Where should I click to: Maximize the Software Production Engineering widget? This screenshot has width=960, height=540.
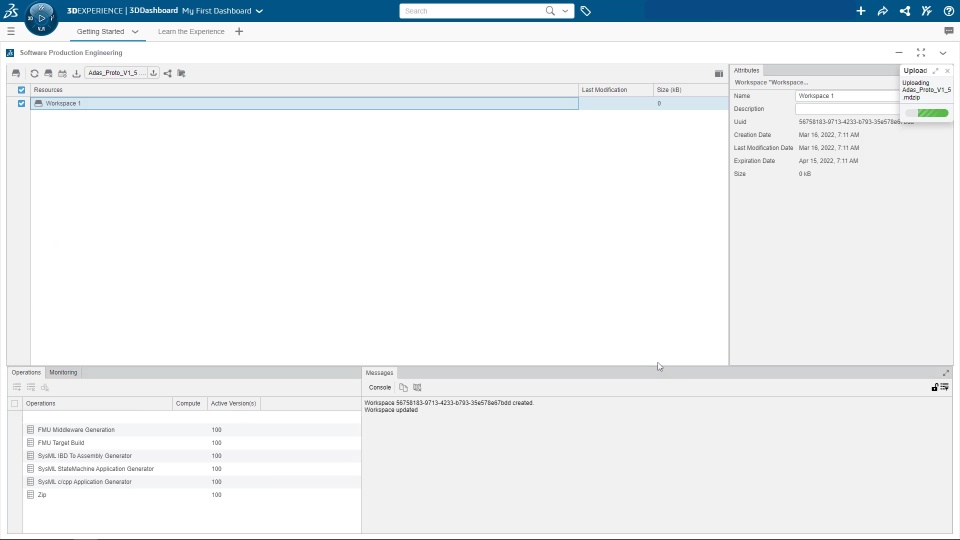(921, 53)
